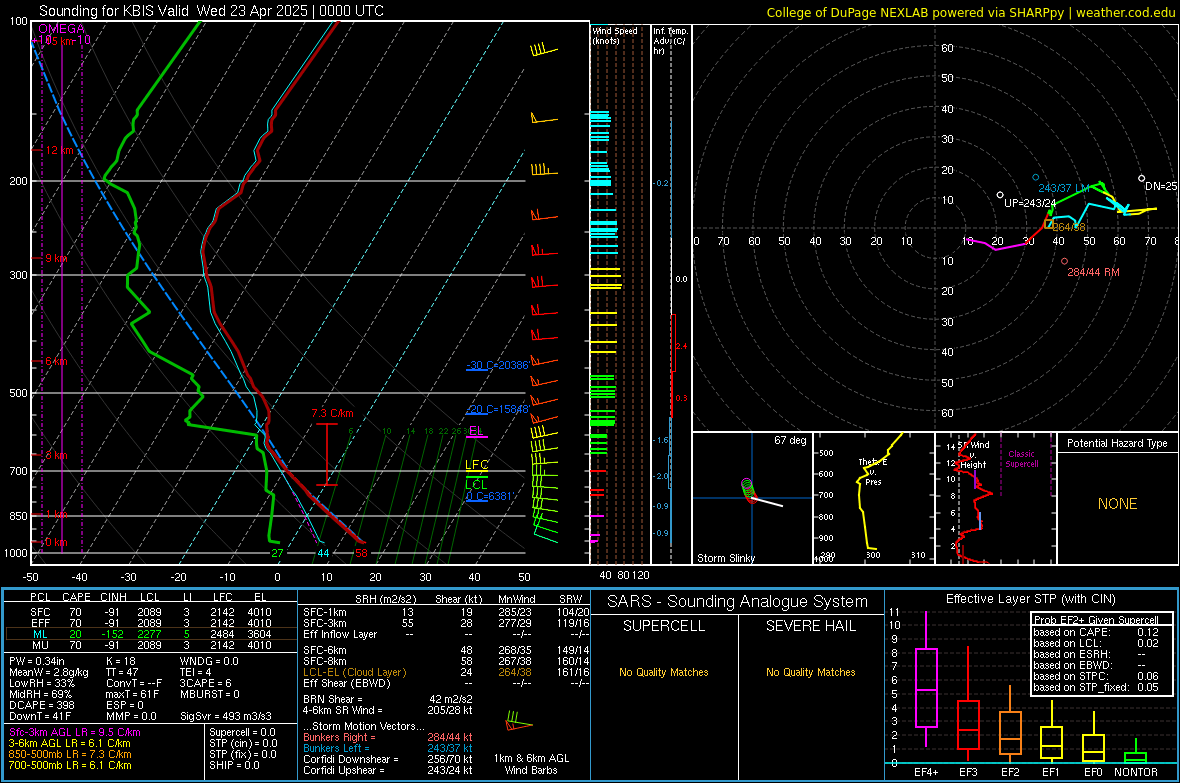Viewport: 1180px width, 783px height.
Task: Click the LFC level marker on the skew-T
Action: point(476,465)
